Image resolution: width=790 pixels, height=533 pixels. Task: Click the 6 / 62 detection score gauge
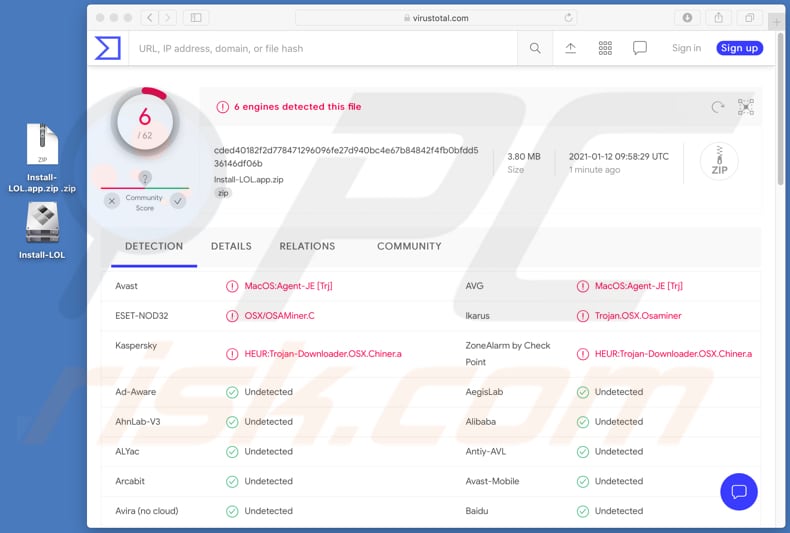point(145,121)
